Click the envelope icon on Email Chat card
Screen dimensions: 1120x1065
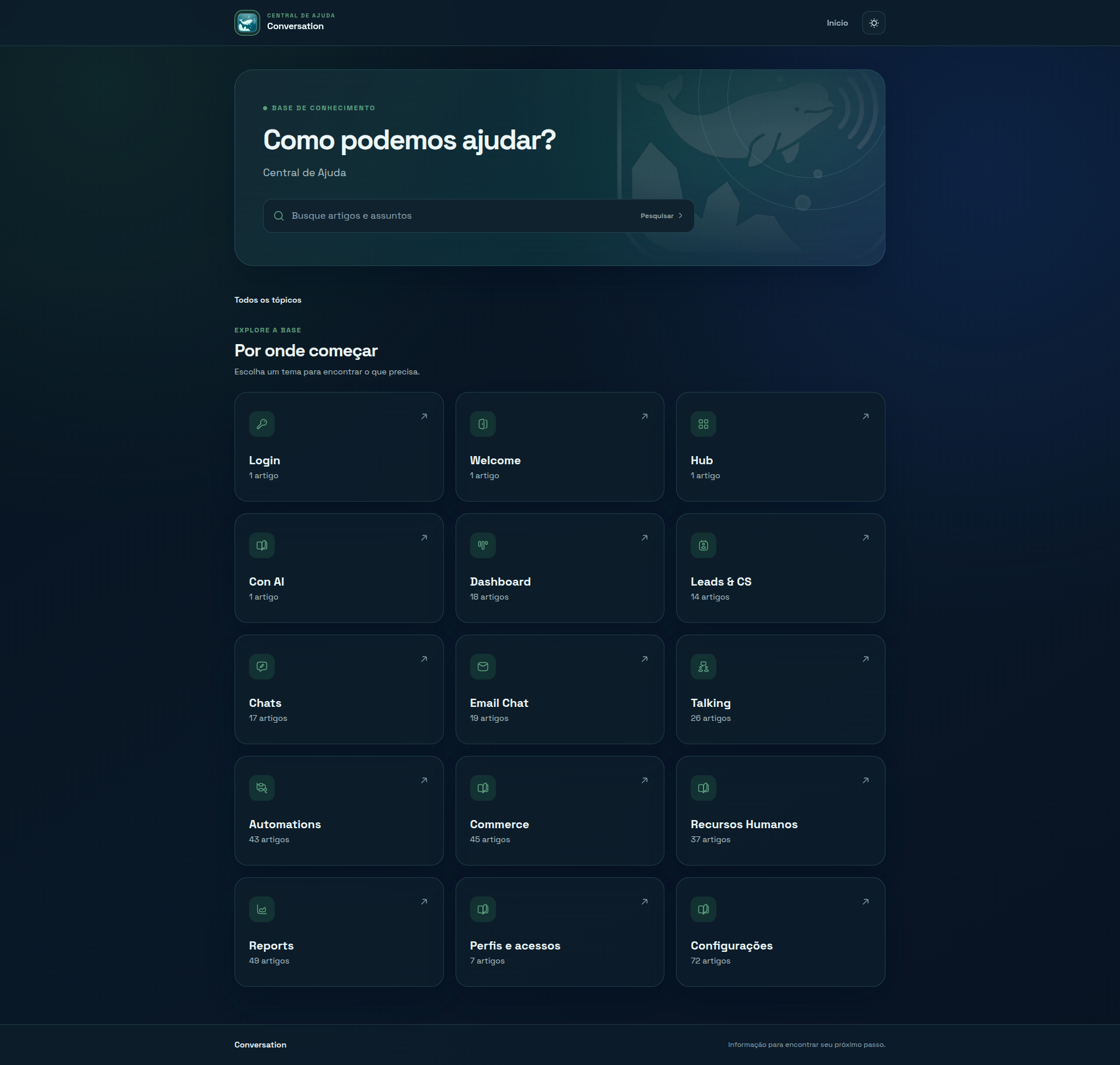483,667
